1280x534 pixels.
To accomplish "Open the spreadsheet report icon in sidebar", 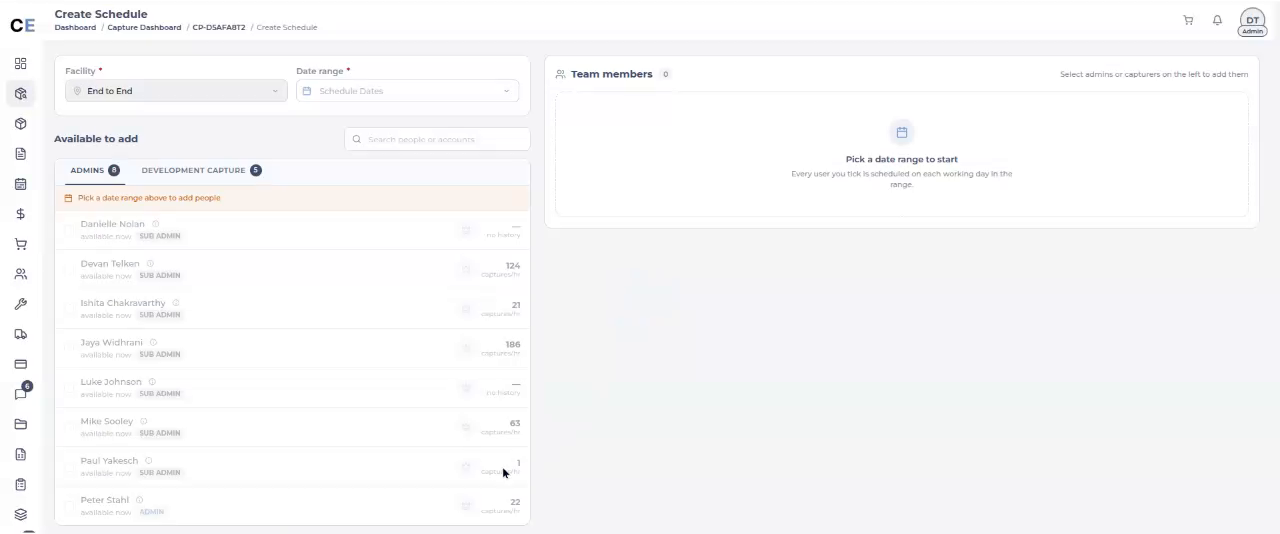I will pyautogui.click(x=20, y=454).
